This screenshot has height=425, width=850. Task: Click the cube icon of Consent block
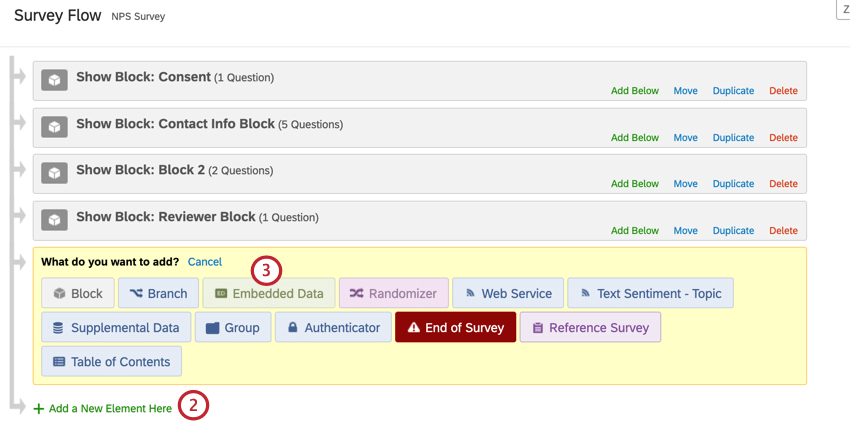[x=54, y=80]
